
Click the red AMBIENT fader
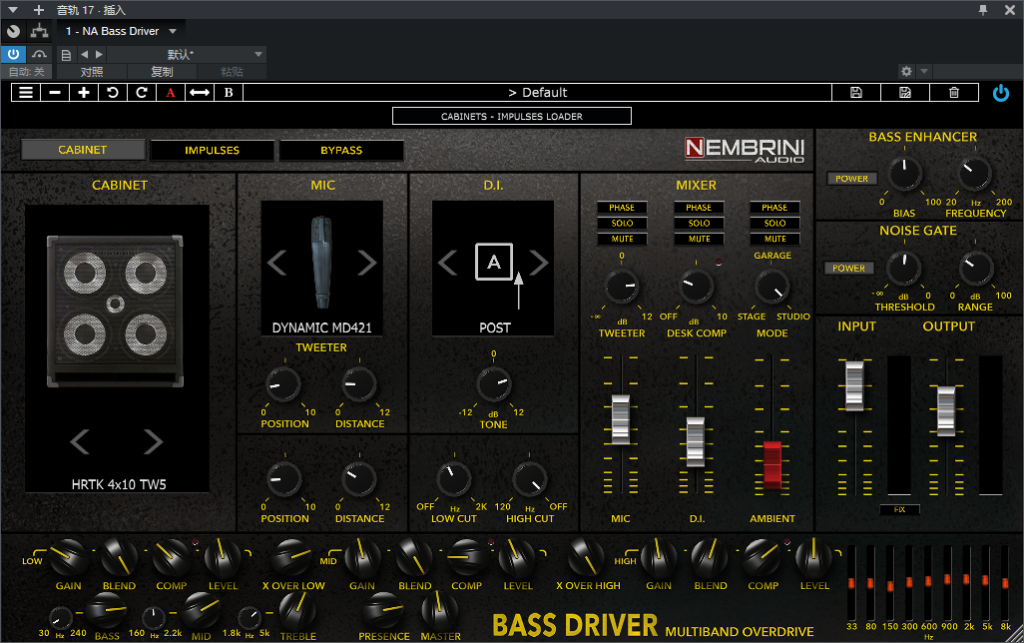(773, 465)
